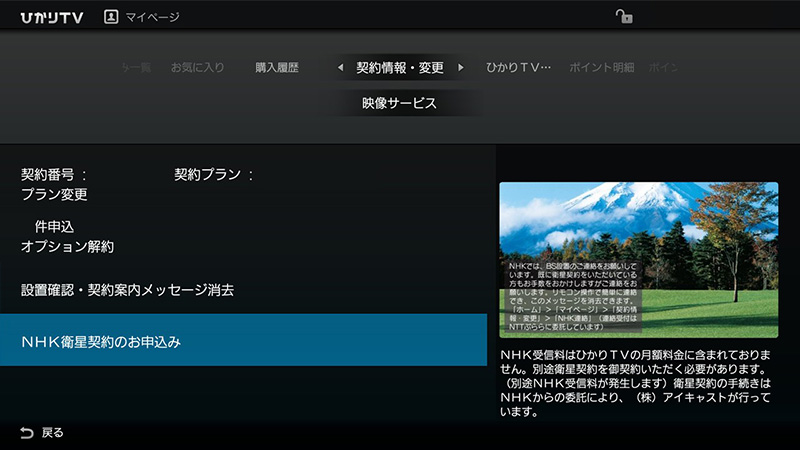Switch to the 購入履歴 tab
Image resolution: width=800 pixels, height=450 pixels.
[x=277, y=68]
